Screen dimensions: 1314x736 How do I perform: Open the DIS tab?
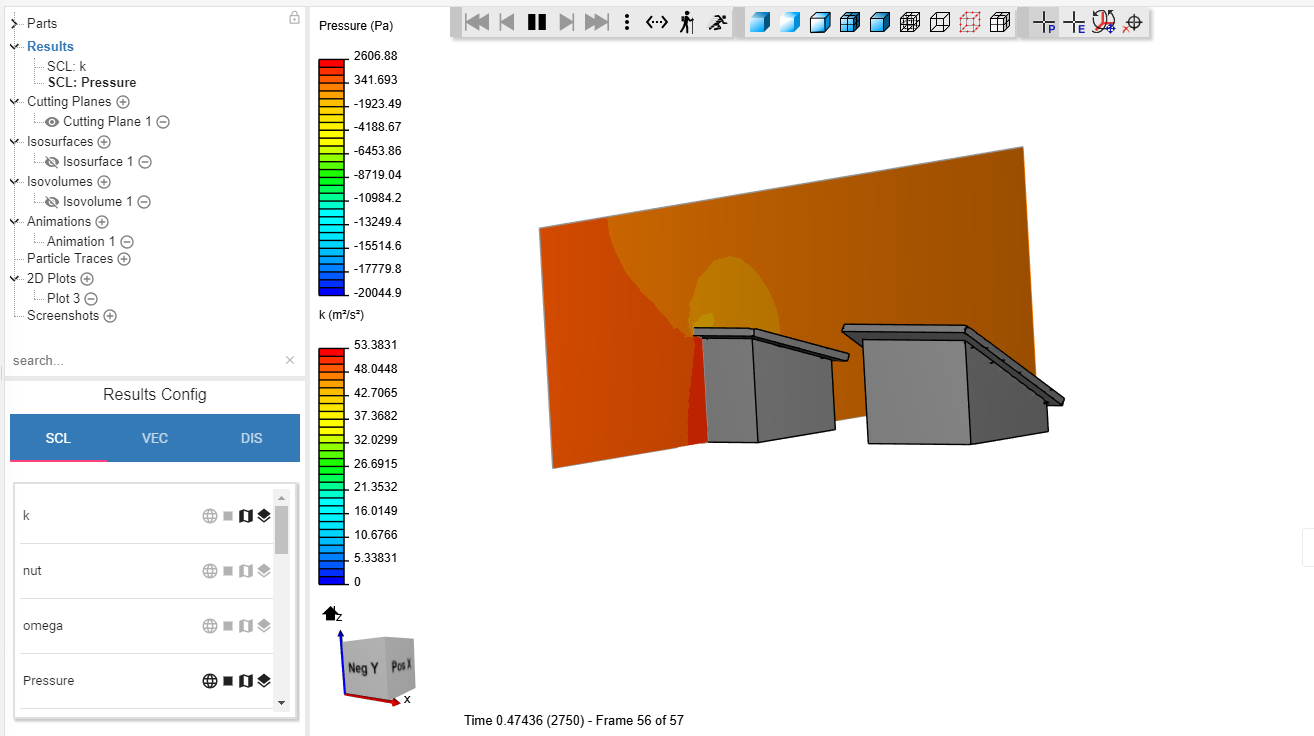pyautogui.click(x=251, y=438)
